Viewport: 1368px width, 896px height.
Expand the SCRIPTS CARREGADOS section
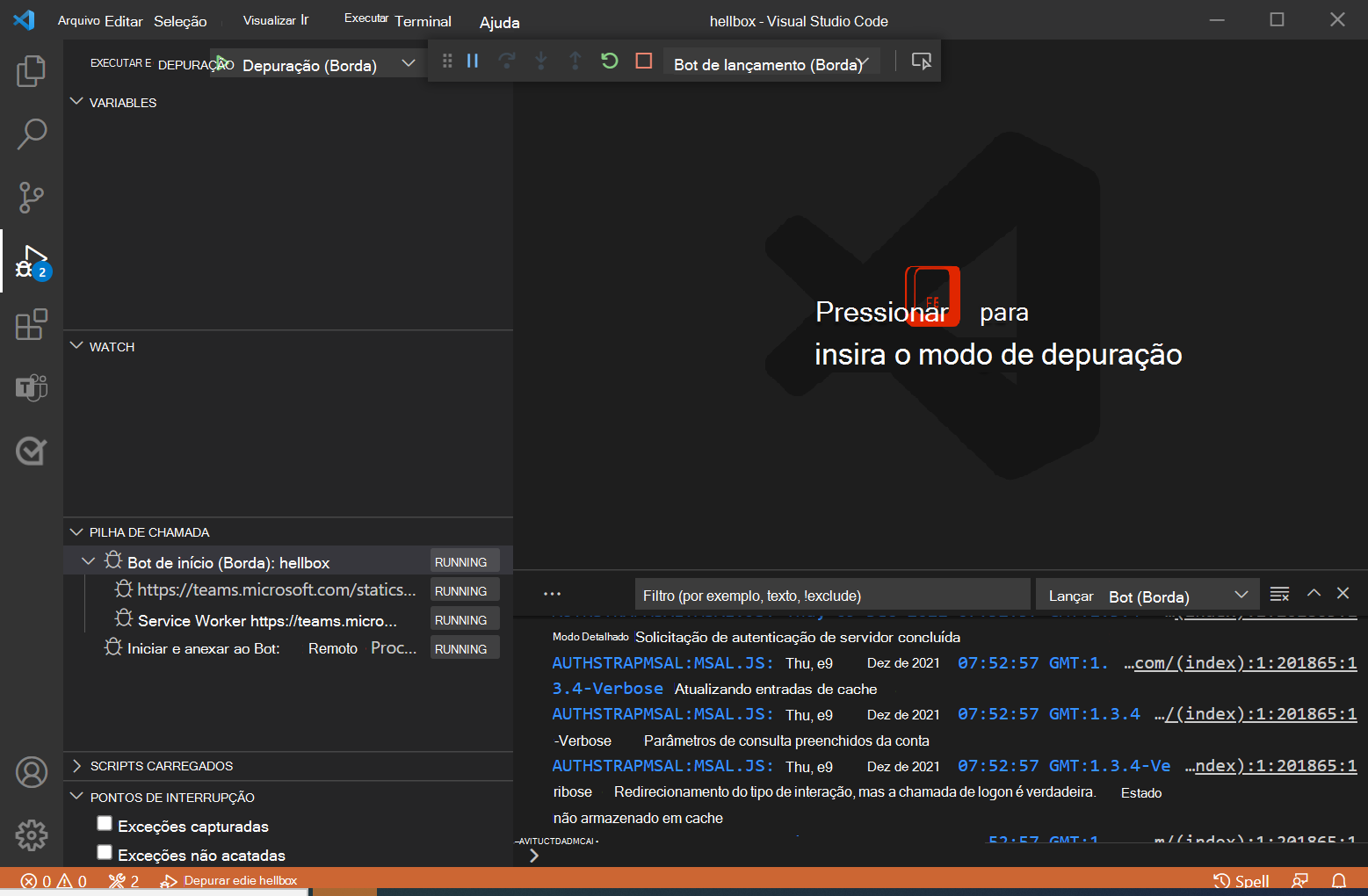click(76, 766)
